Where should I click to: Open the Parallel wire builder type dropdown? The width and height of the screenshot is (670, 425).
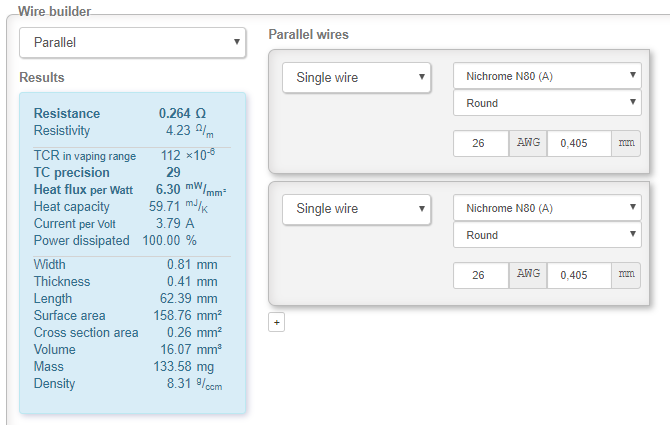click(x=132, y=43)
